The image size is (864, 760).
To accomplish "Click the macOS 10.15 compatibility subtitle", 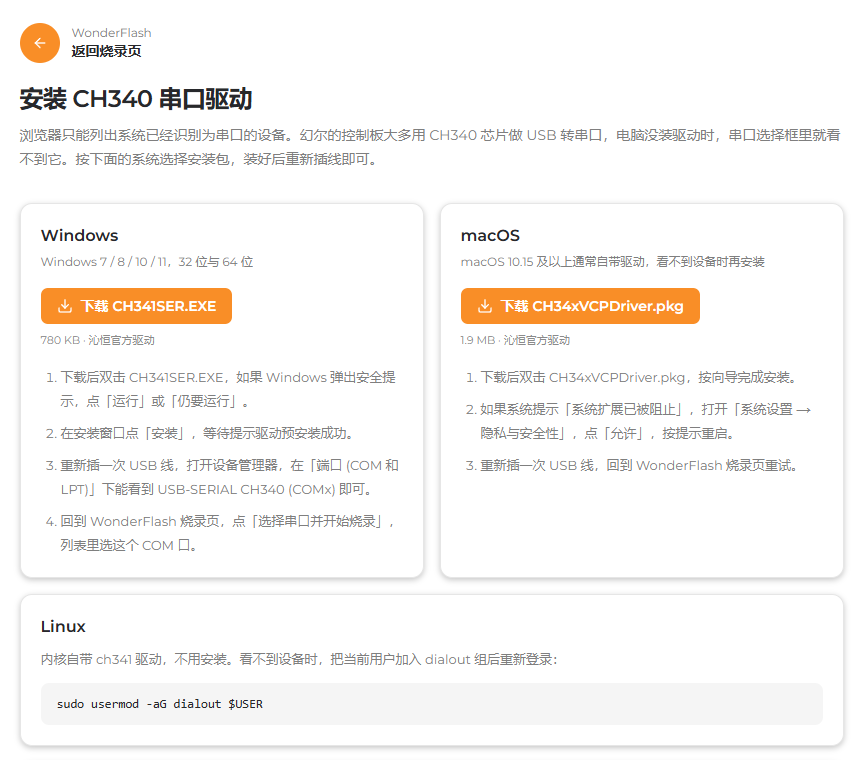I will (x=613, y=262).
